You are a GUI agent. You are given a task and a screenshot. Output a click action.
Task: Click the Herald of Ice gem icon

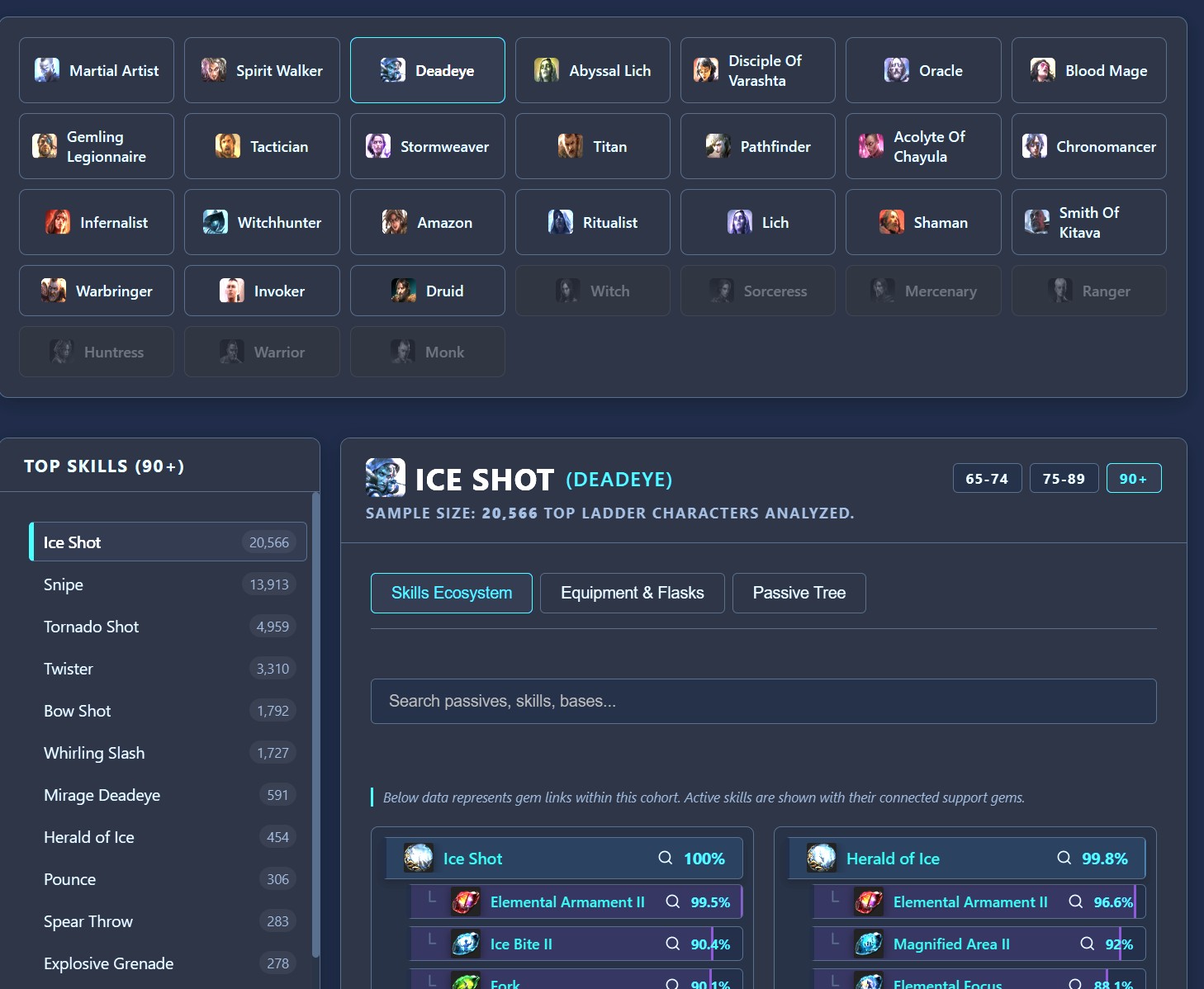pos(822,858)
